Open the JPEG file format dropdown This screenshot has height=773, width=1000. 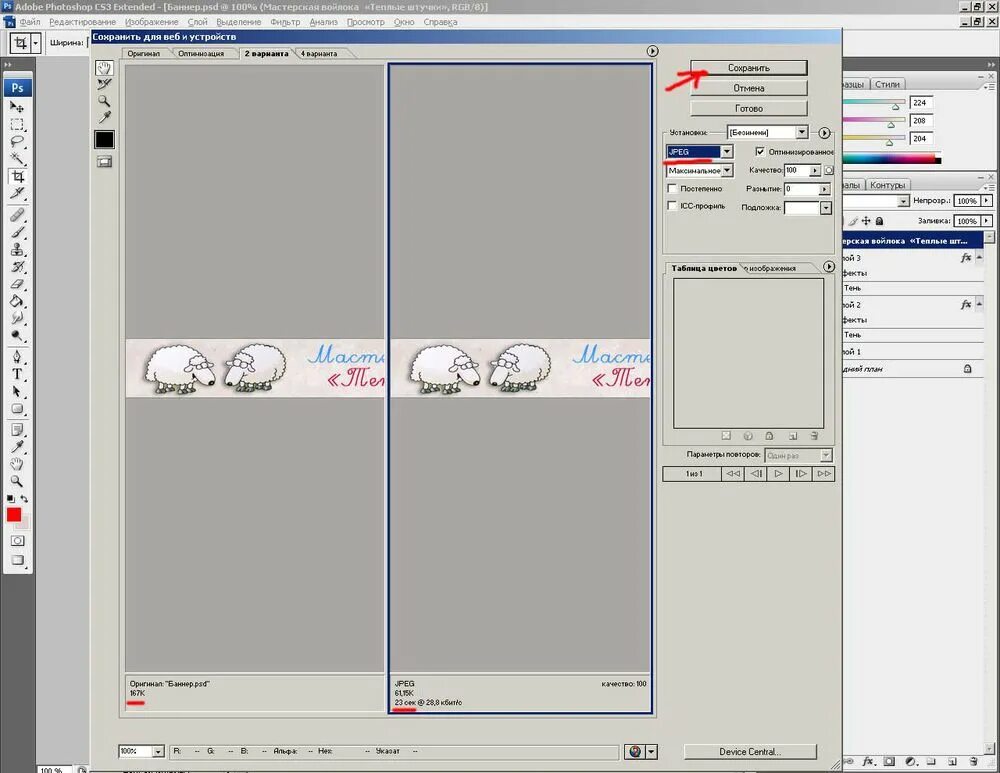[726, 152]
